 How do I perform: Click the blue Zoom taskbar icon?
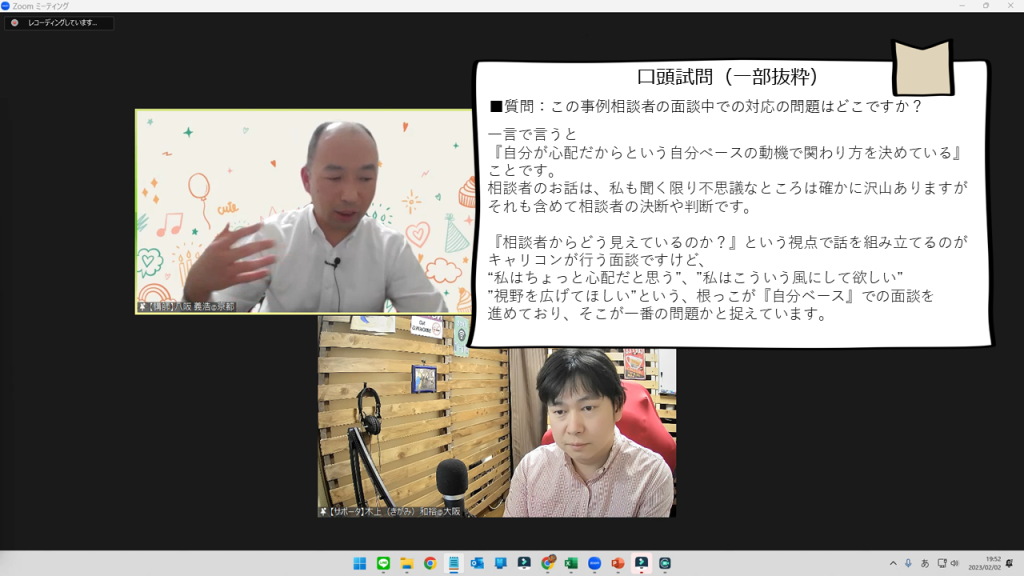pos(594,563)
